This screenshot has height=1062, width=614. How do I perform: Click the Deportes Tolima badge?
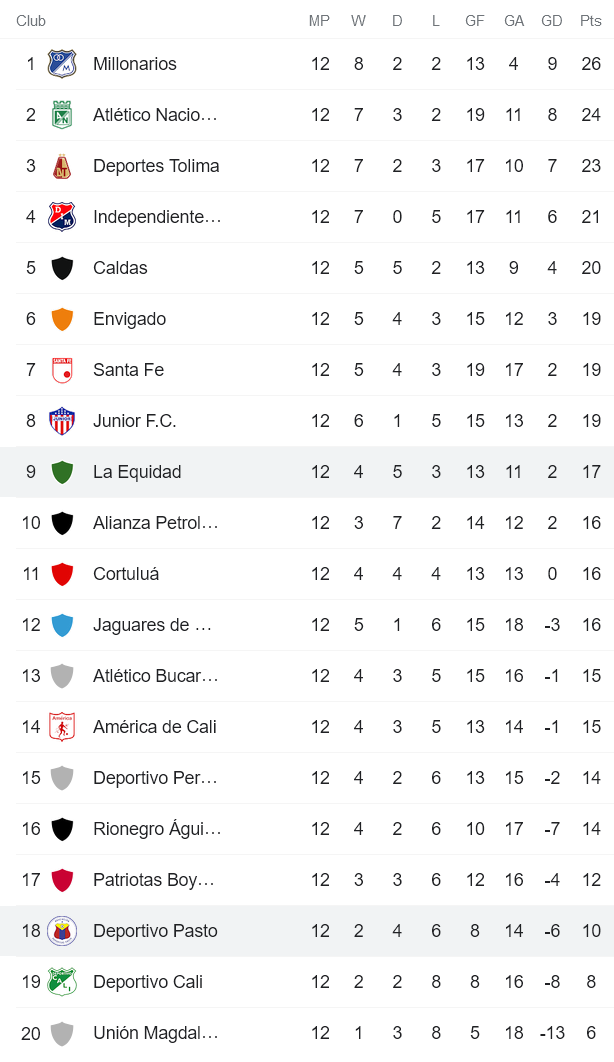click(x=62, y=165)
